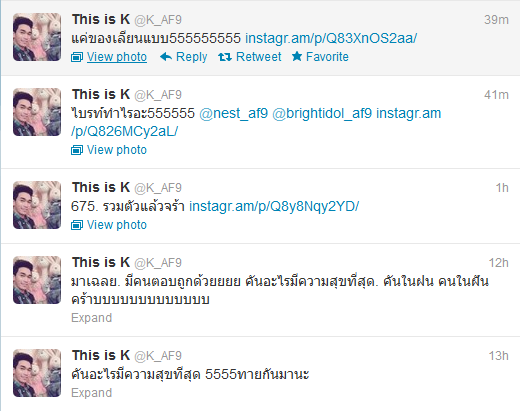Expand the 13h tweet
Screen dimensions: 520x411
pos(92,393)
